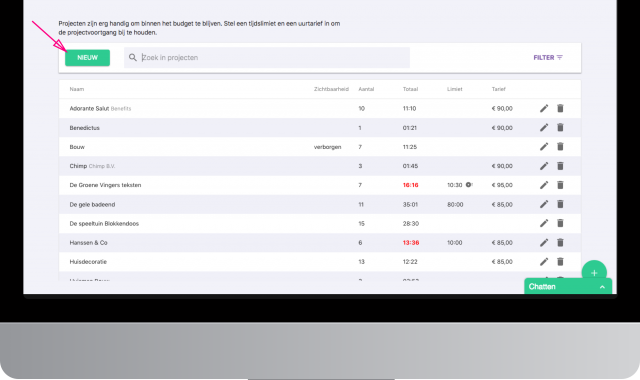
Task: Click the limit info icon next to 10:30
Action: [469, 185]
